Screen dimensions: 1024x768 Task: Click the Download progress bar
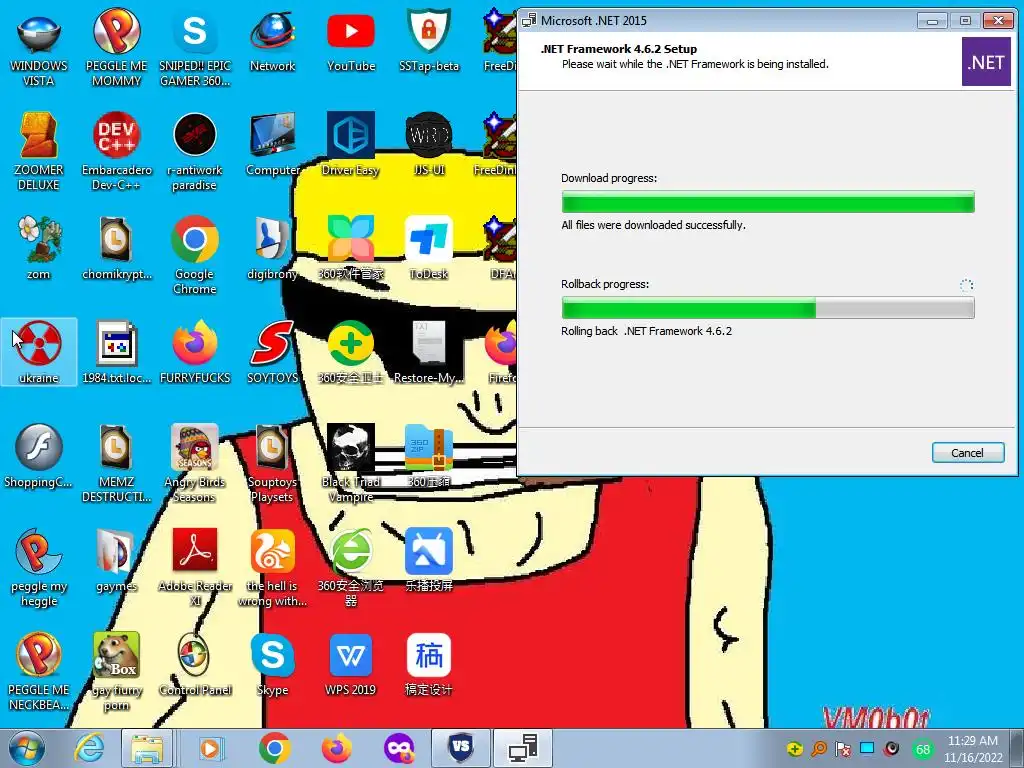point(768,202)
